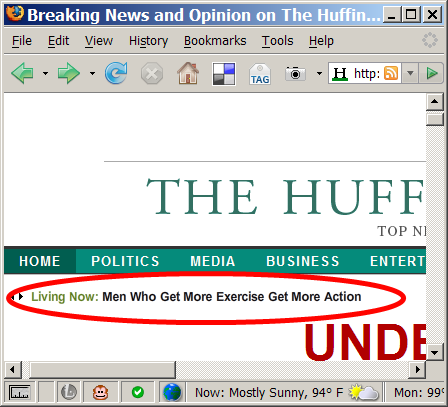448x407 pixels.
Task: Click the globe icon in the status bar
Action: point(172,392)
